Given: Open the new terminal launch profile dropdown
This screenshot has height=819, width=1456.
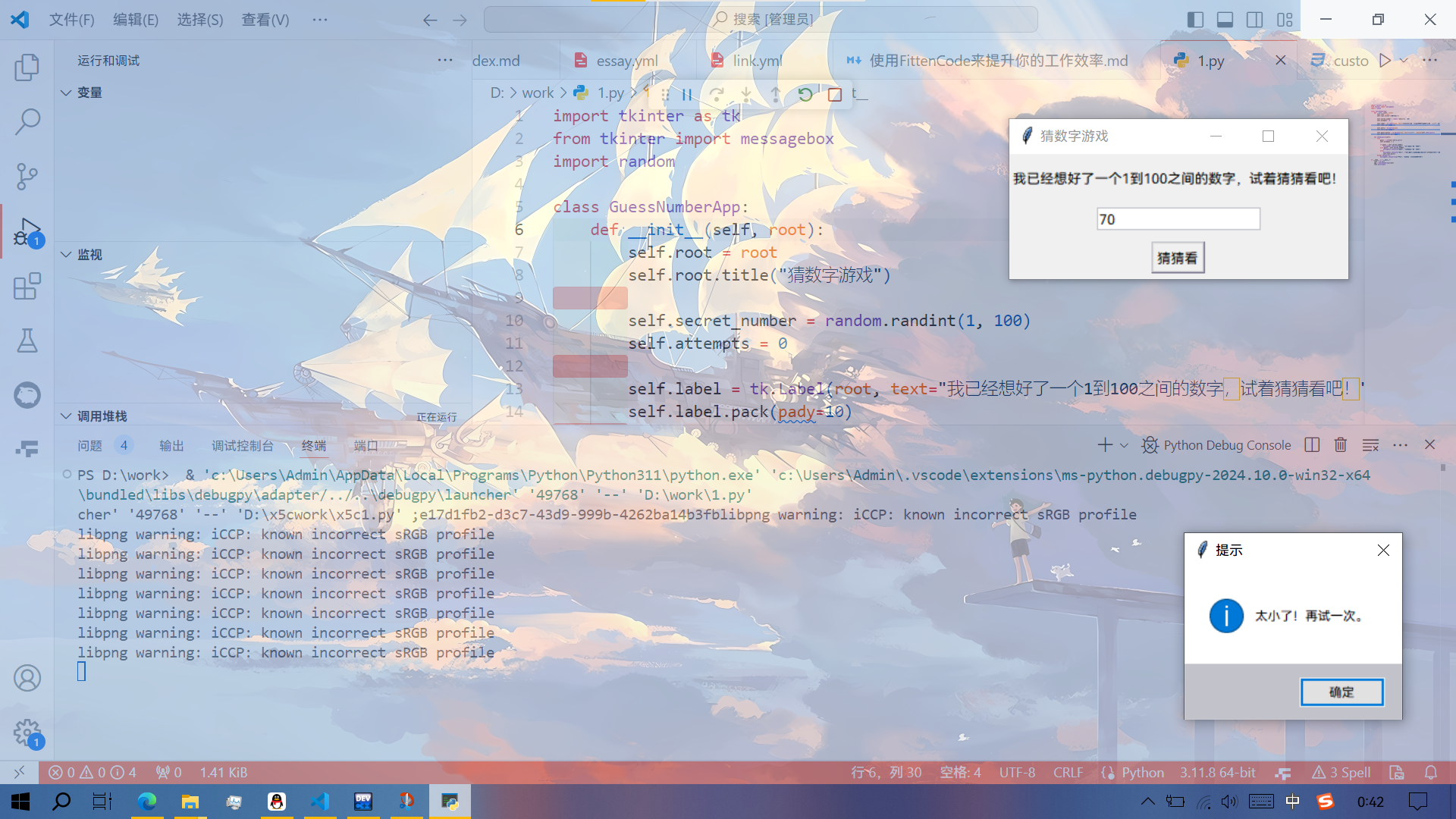Looking at the screenshot, I should click(1125, 445).
